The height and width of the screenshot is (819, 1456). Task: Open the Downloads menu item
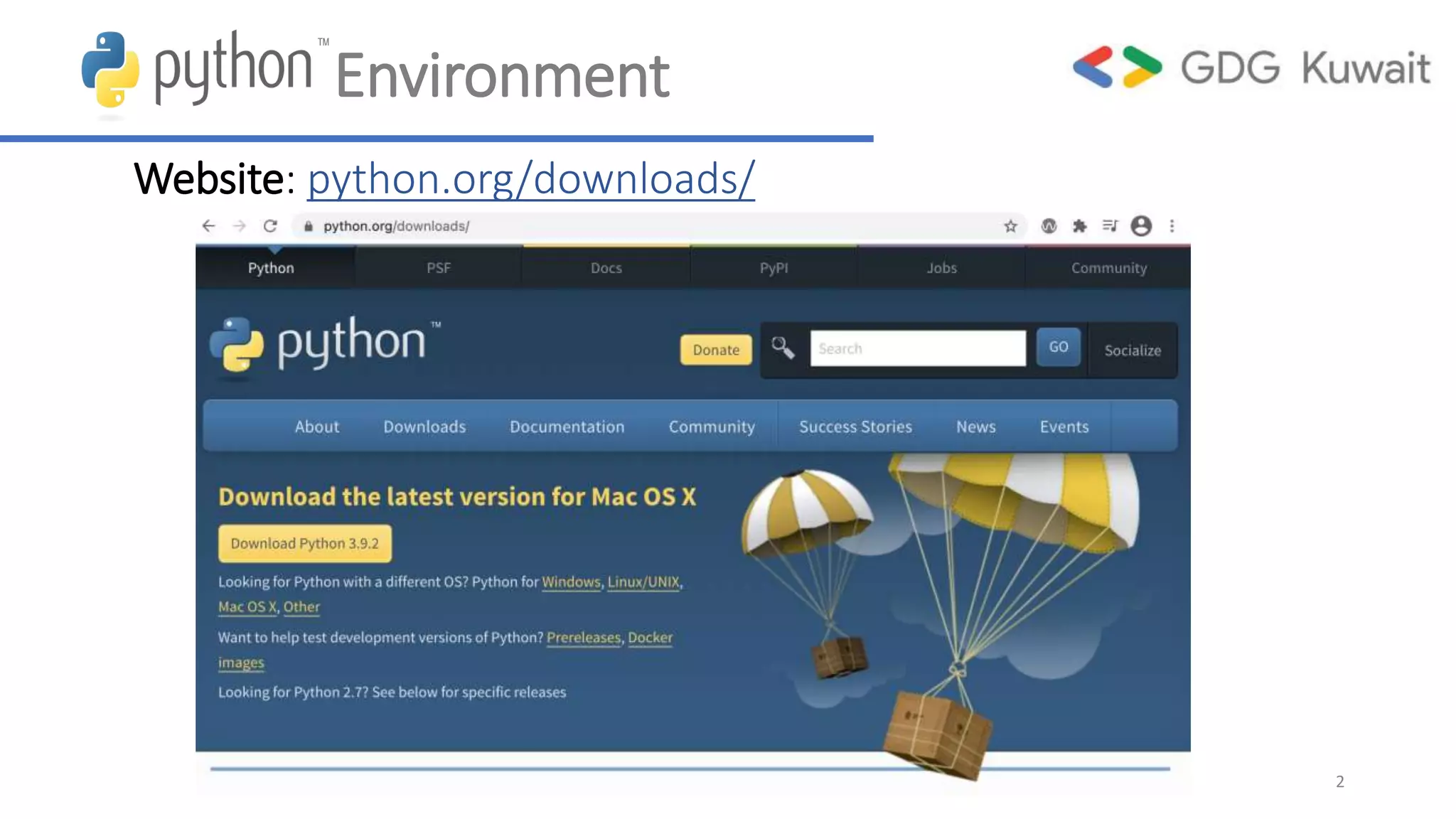click(x=424, y=427)
